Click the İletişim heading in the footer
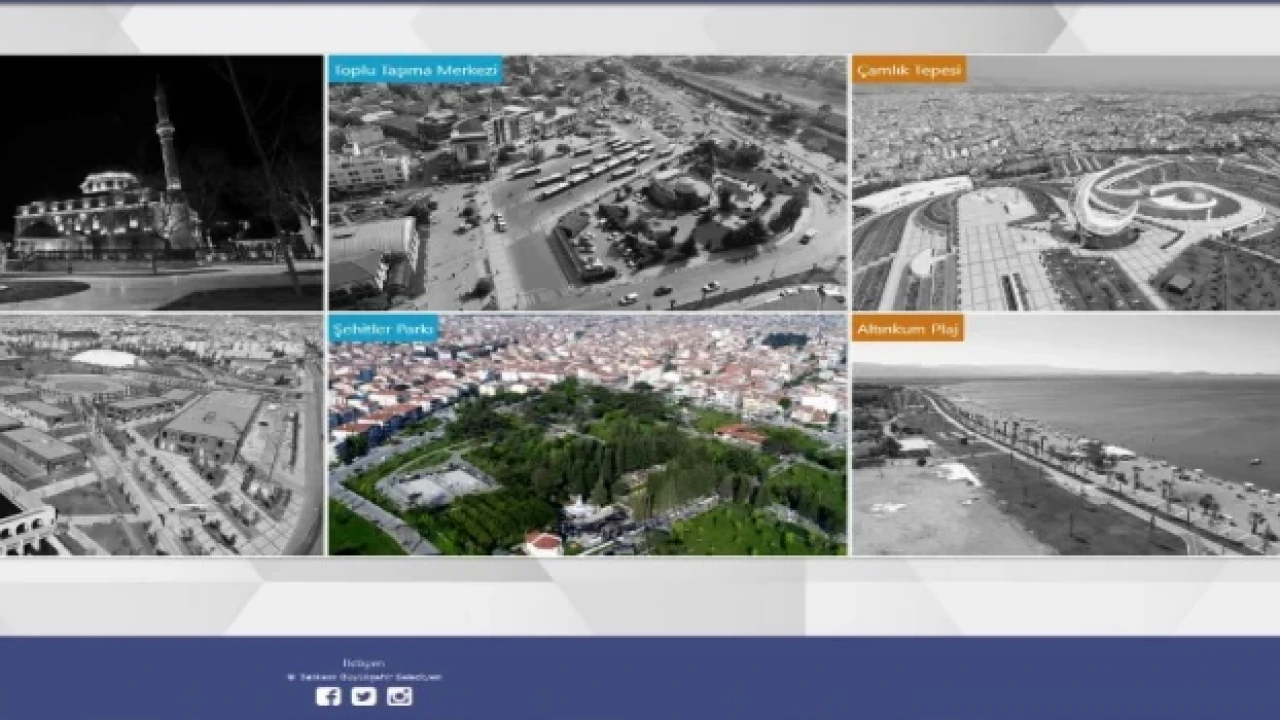Image resolution: width=1280 pixels, height=720 pixels. [363, 663]
